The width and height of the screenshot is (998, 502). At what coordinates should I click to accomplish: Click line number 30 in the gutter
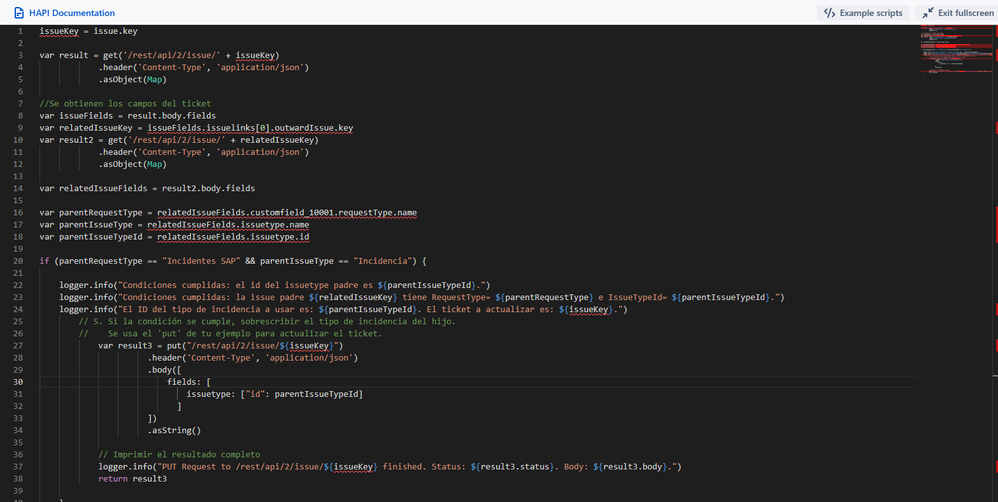[x=18, y=382]
